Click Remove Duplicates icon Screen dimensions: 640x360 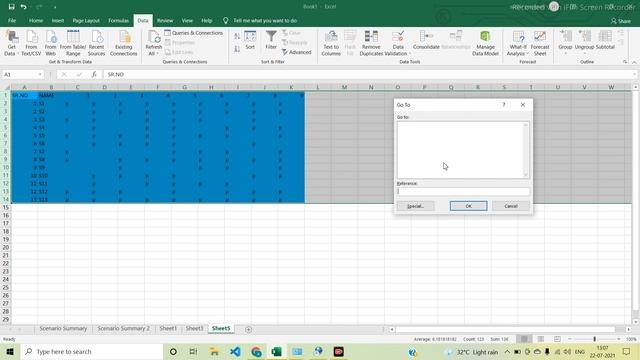[x=371, y=43]
